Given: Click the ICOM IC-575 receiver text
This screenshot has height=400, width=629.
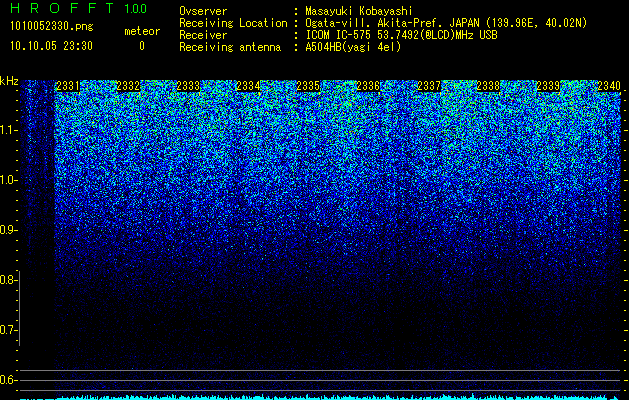Looking at the screenshot, I should [401, 35].
